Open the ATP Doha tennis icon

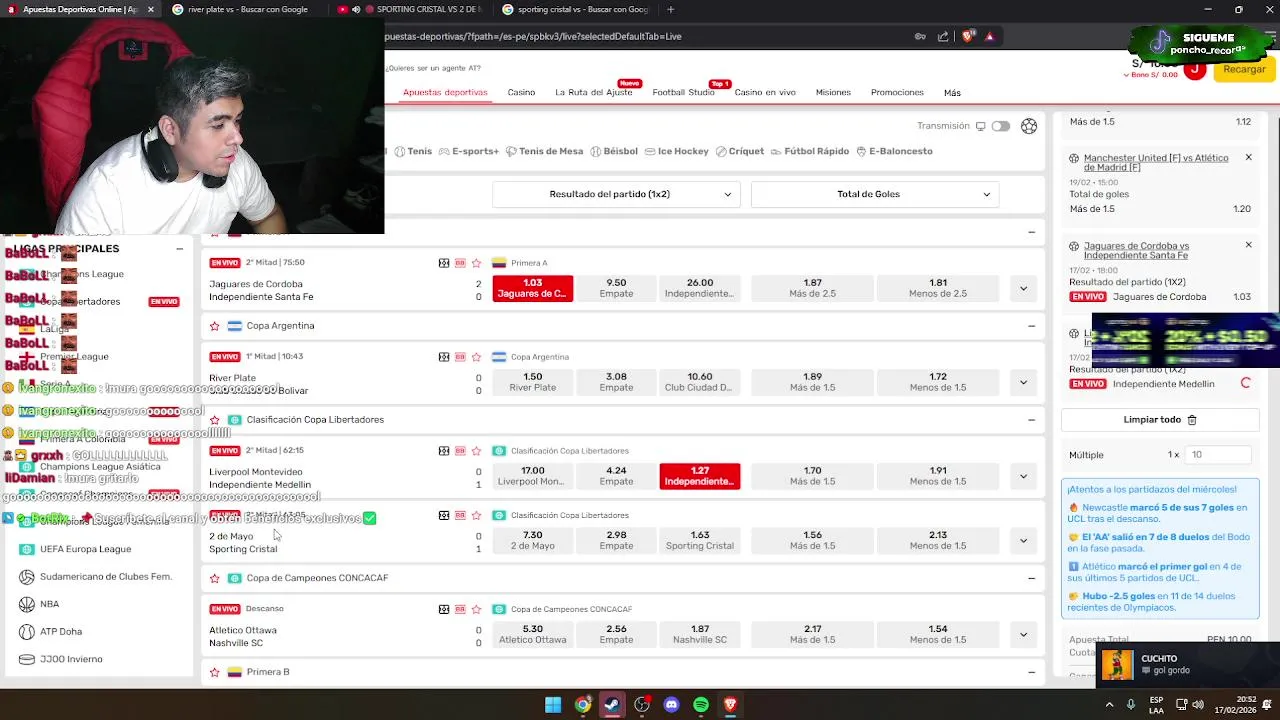[x=27, y=632]
